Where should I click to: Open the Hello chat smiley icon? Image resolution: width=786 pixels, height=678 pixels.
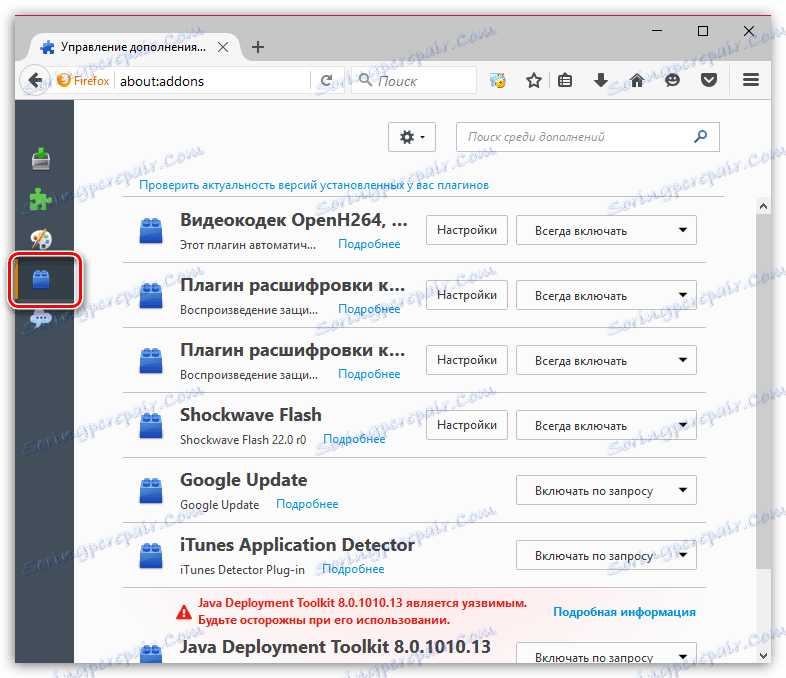point(672,80)
